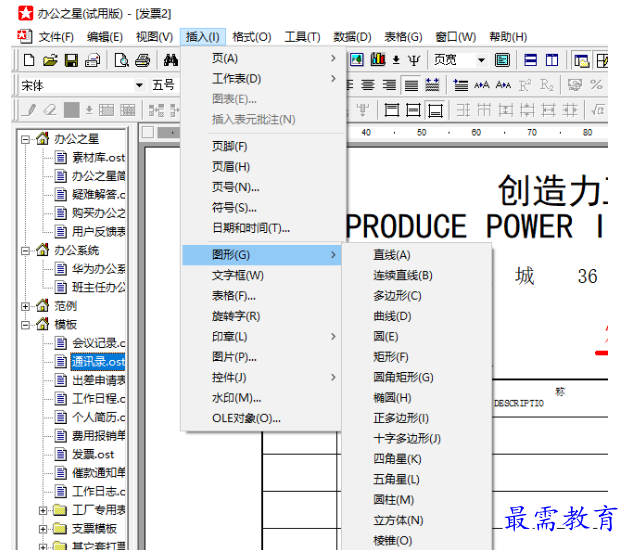Open the 页宽 zoom dropdown

[x=481, y=61]
